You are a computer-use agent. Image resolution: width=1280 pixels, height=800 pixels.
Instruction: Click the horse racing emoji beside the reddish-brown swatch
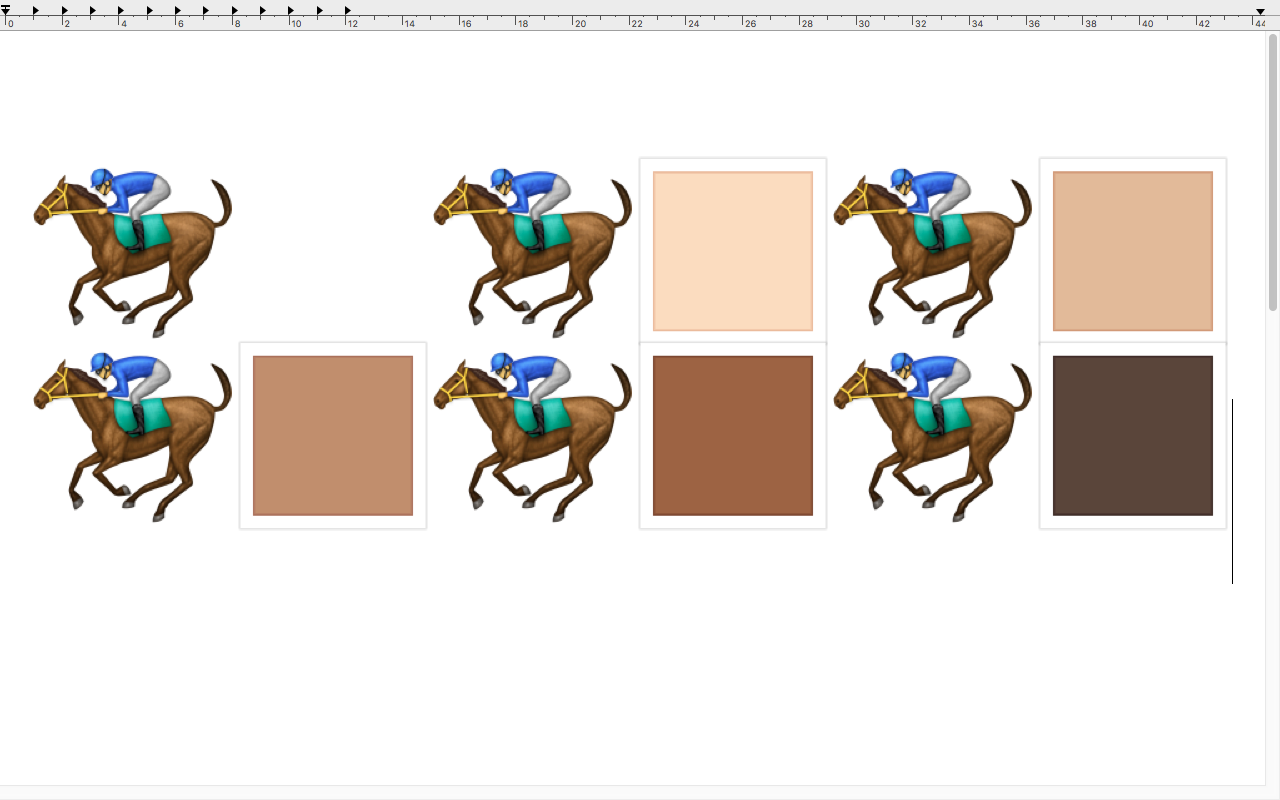[533, 436]
